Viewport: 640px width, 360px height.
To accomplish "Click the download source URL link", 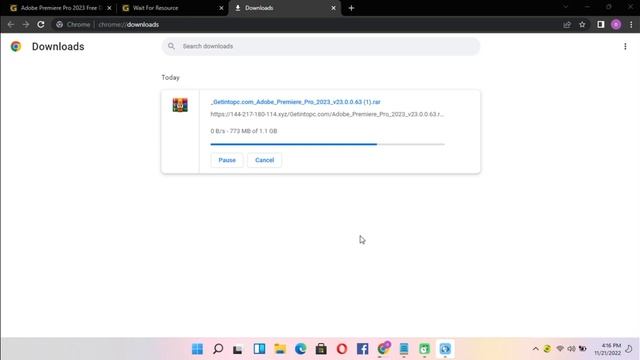I will click(x=327, y=114).
